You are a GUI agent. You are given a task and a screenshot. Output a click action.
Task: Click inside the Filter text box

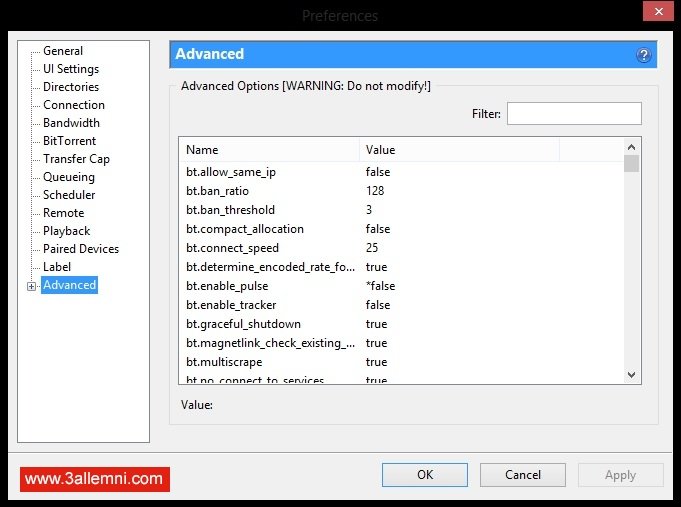(573, 114)
